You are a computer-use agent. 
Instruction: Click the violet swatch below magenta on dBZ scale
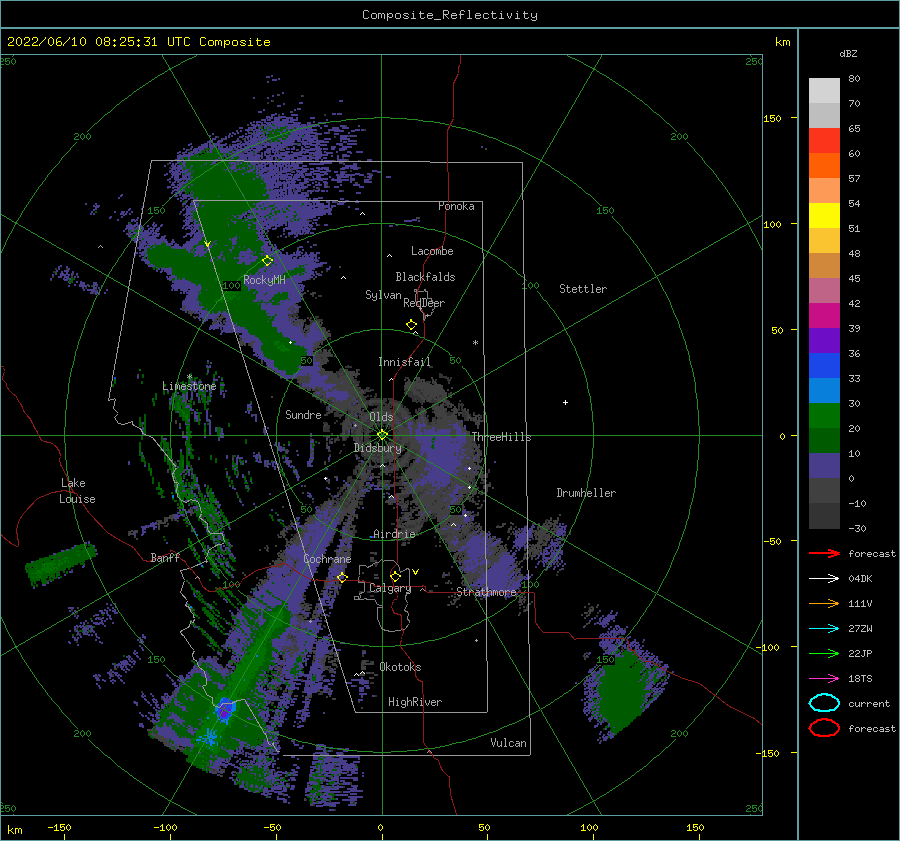824,341
